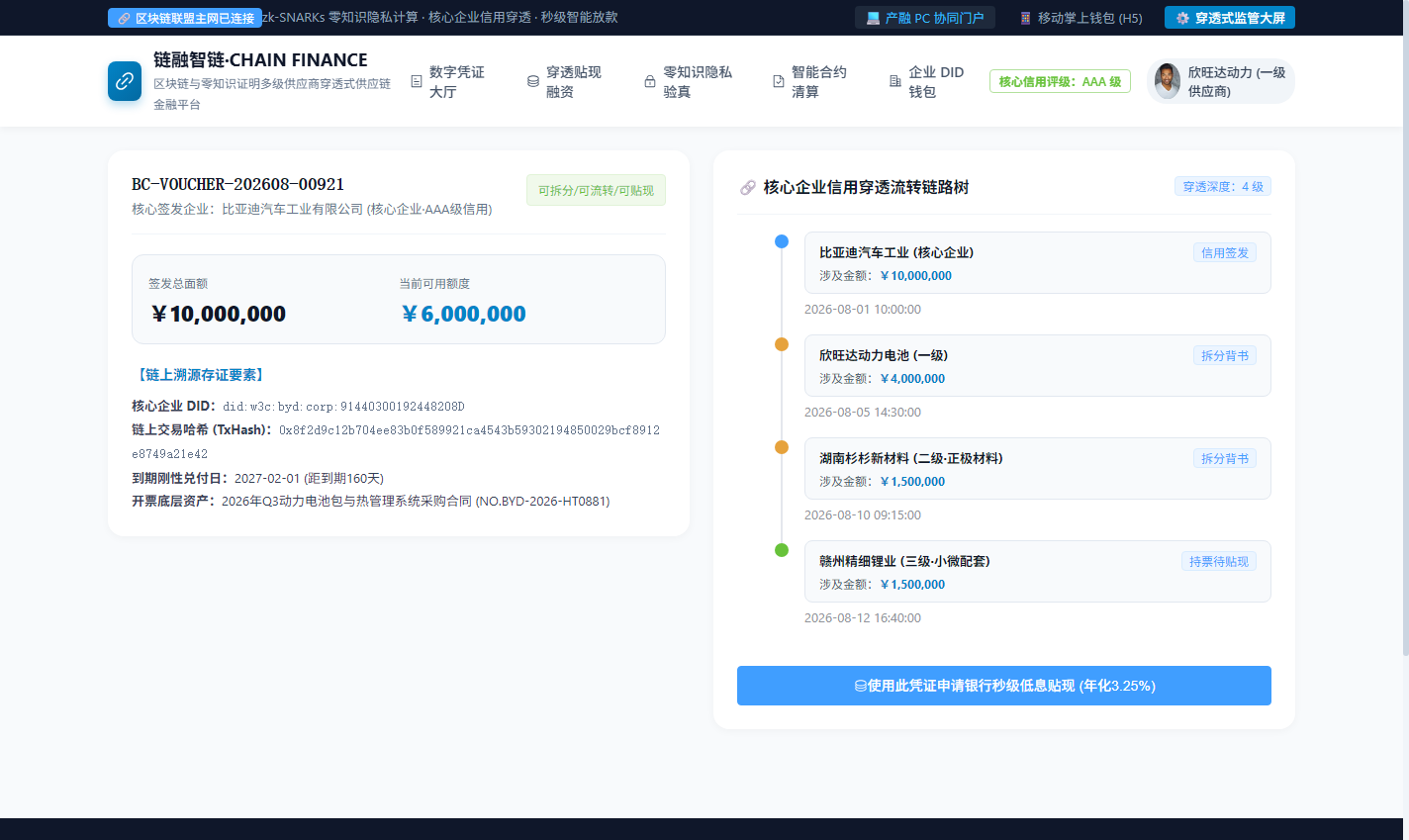Screen dimensions: 1409x840
Task: Open the 欣旺达动力 user profile dropdown
Action: 1221,81
